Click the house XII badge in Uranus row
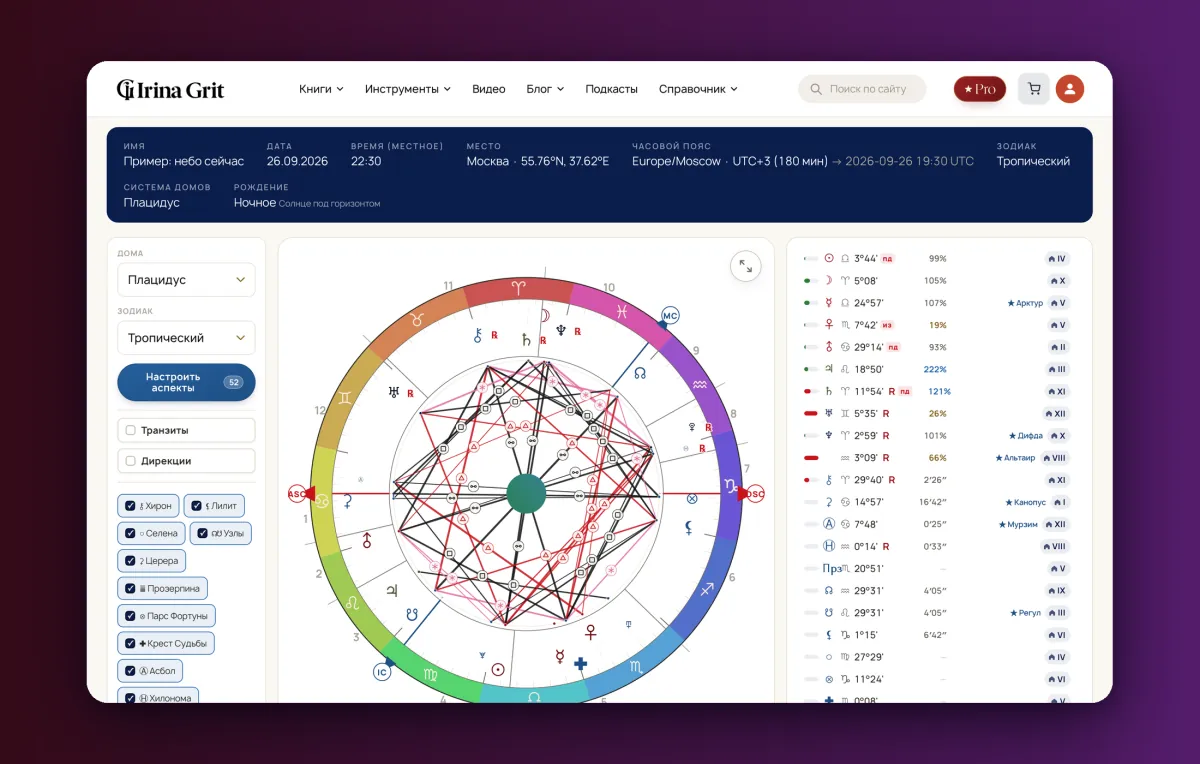This screenshot has width=1200, height=764. [x=1056, y=413]
